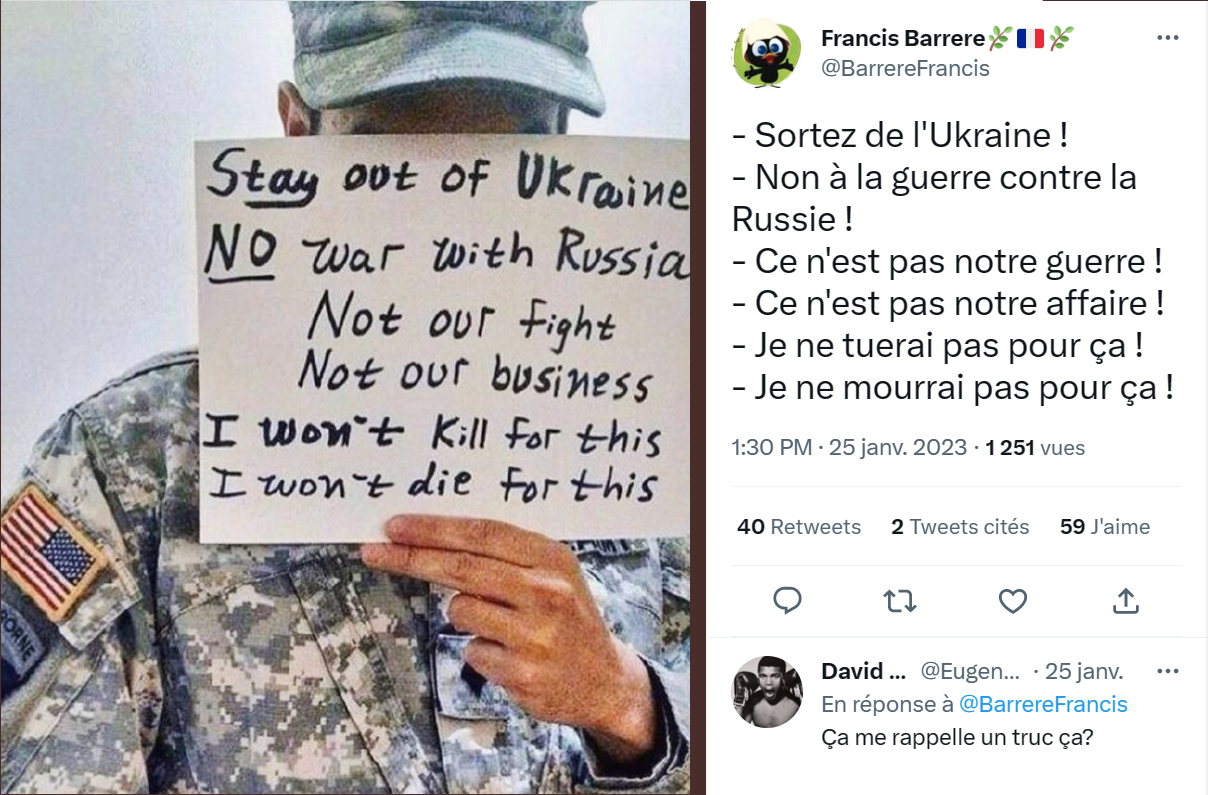View the 40 Retweets list
1208x795 pixels.
point(799,527)
